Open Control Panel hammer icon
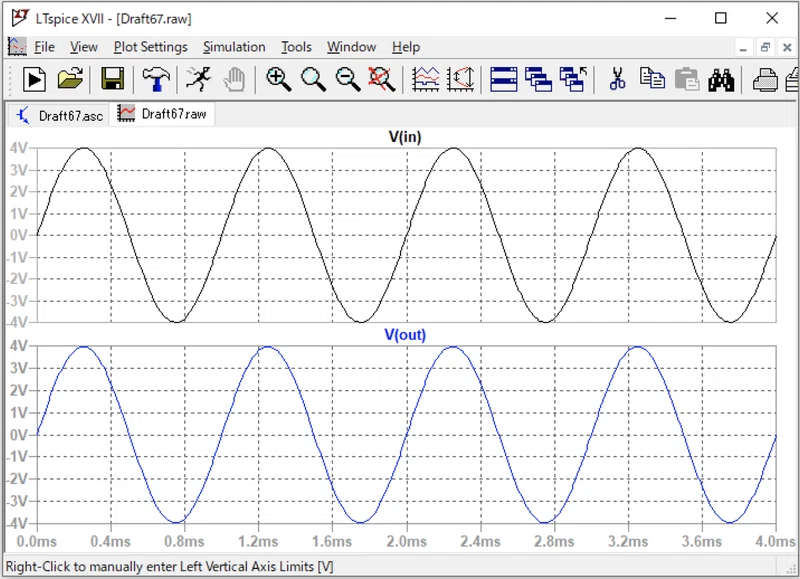This screenshot has width=800, height=579. click(156, 80)
